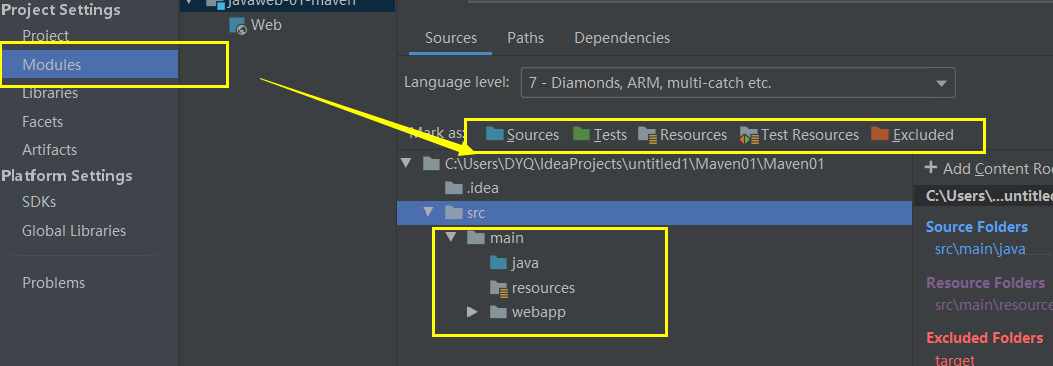Switch to the Paths tab

point(525,38)
